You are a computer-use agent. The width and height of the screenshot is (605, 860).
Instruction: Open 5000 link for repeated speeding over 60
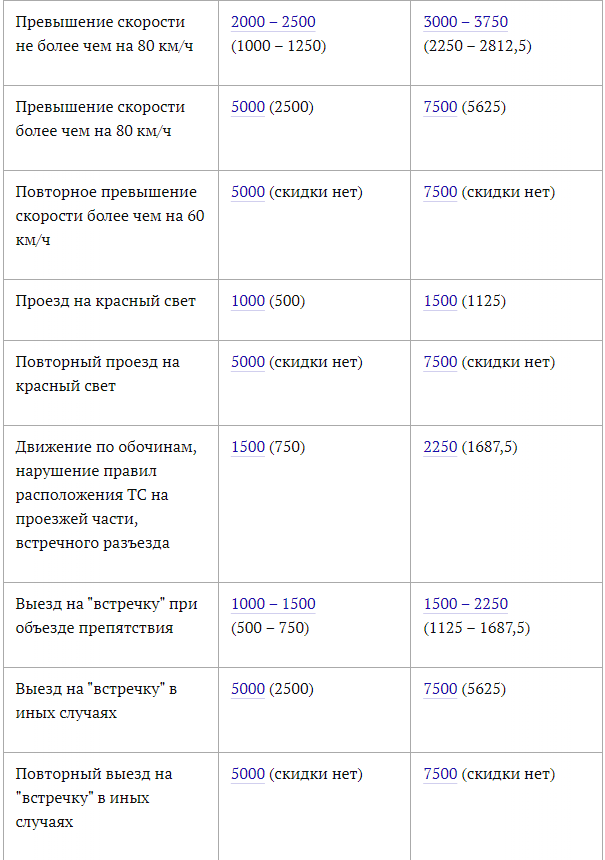(248, 192)
